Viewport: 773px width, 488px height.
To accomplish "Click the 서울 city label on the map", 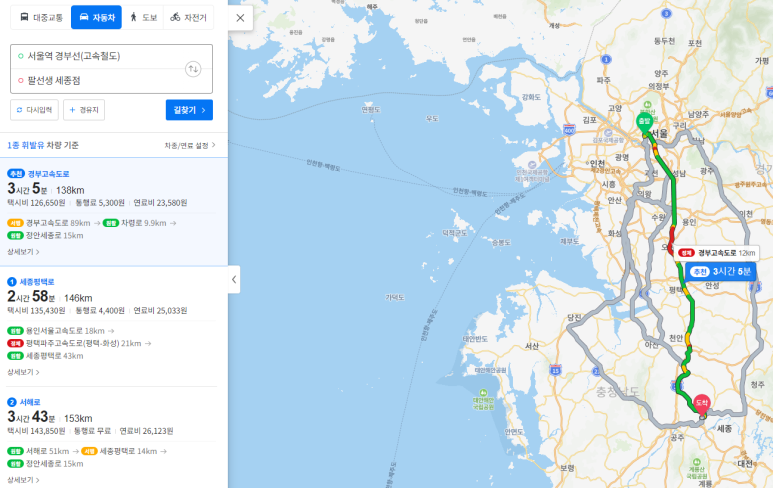I will click(660, 134).
